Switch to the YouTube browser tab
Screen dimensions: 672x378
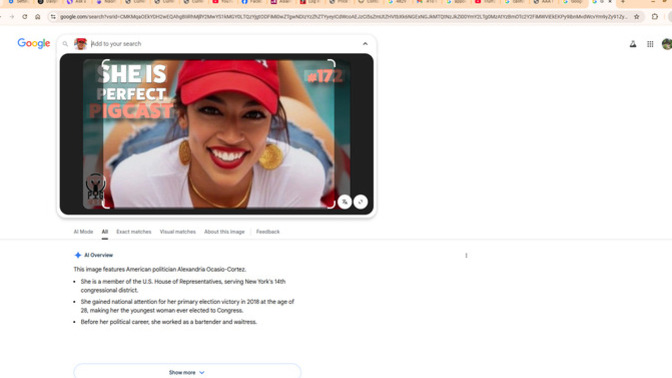[x=222, y=2]
